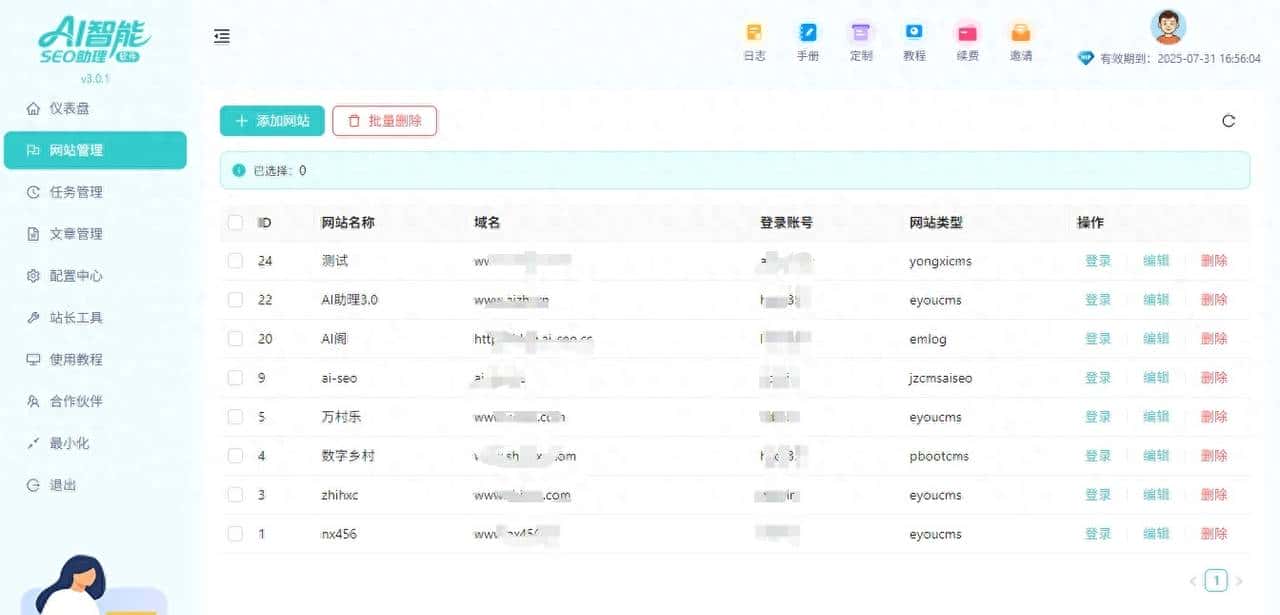Open the 手册 manual icon

point(807,42)
